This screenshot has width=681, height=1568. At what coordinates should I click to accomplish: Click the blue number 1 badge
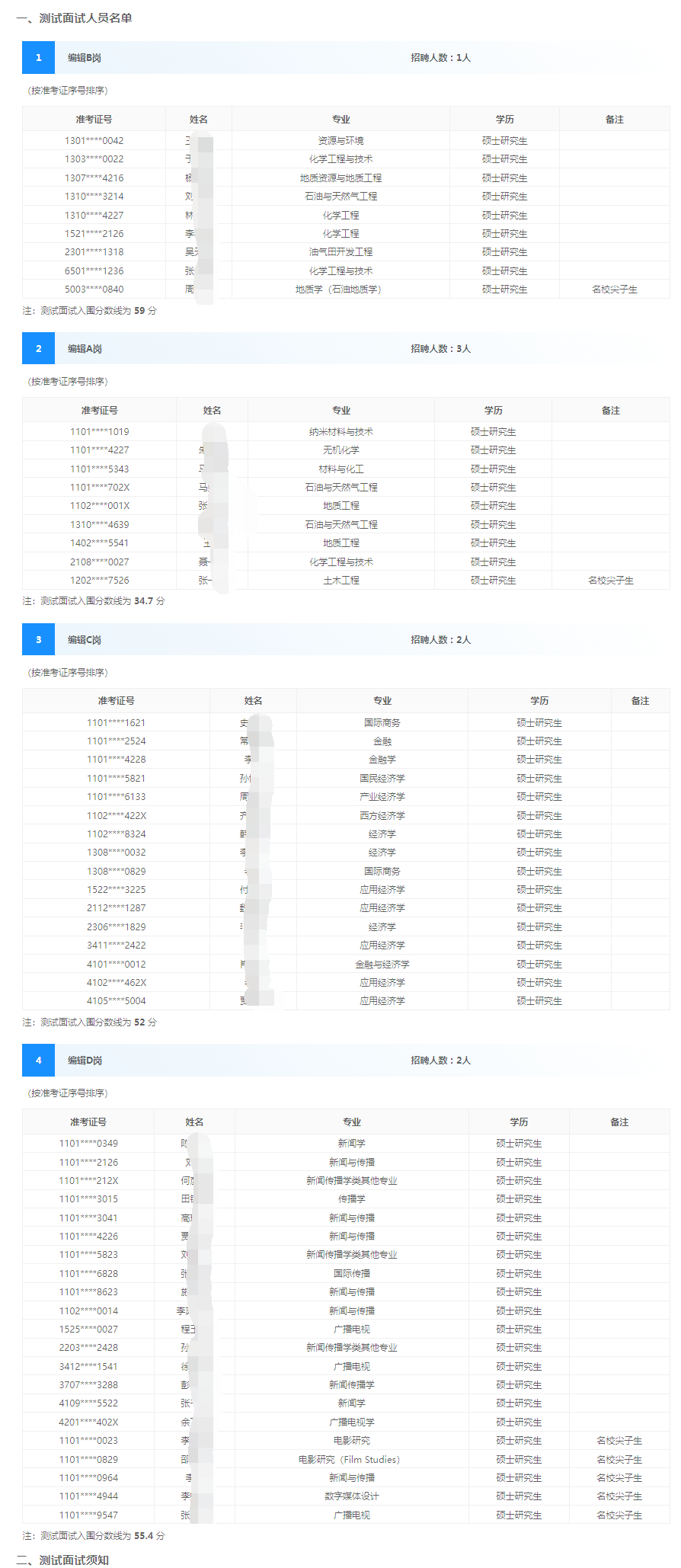coord(38,58)
